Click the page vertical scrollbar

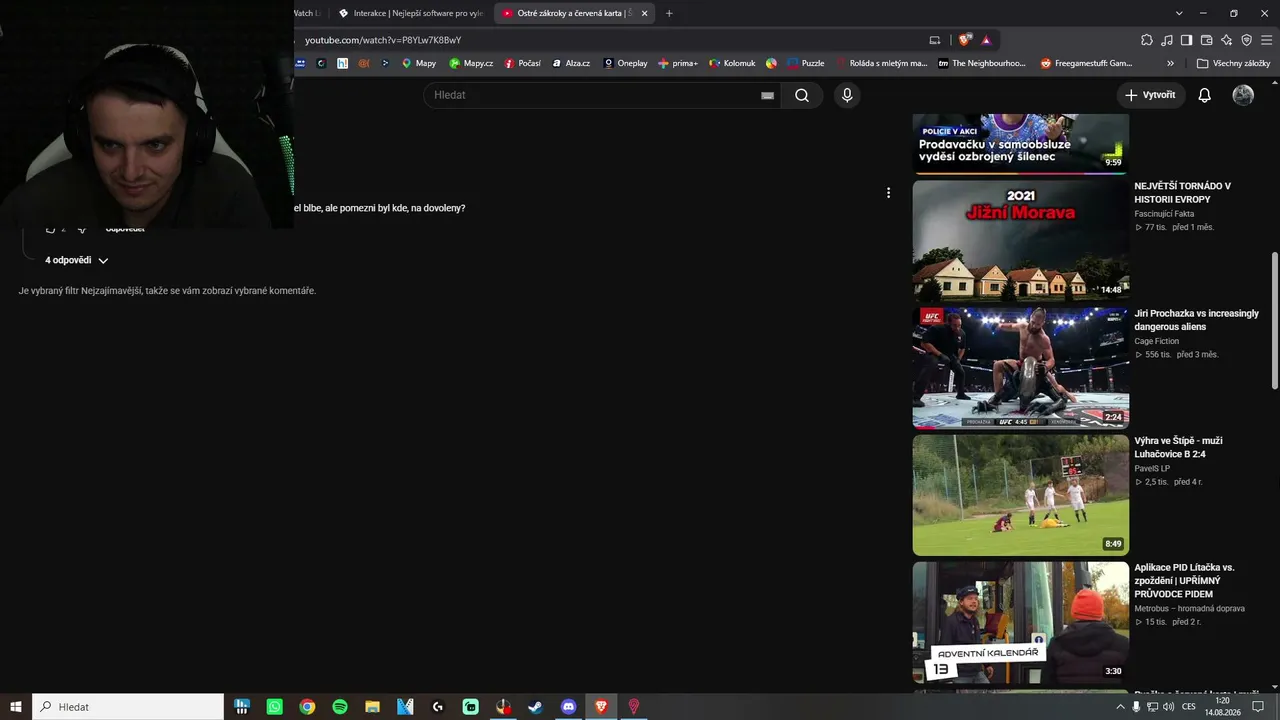point(1274,320)
